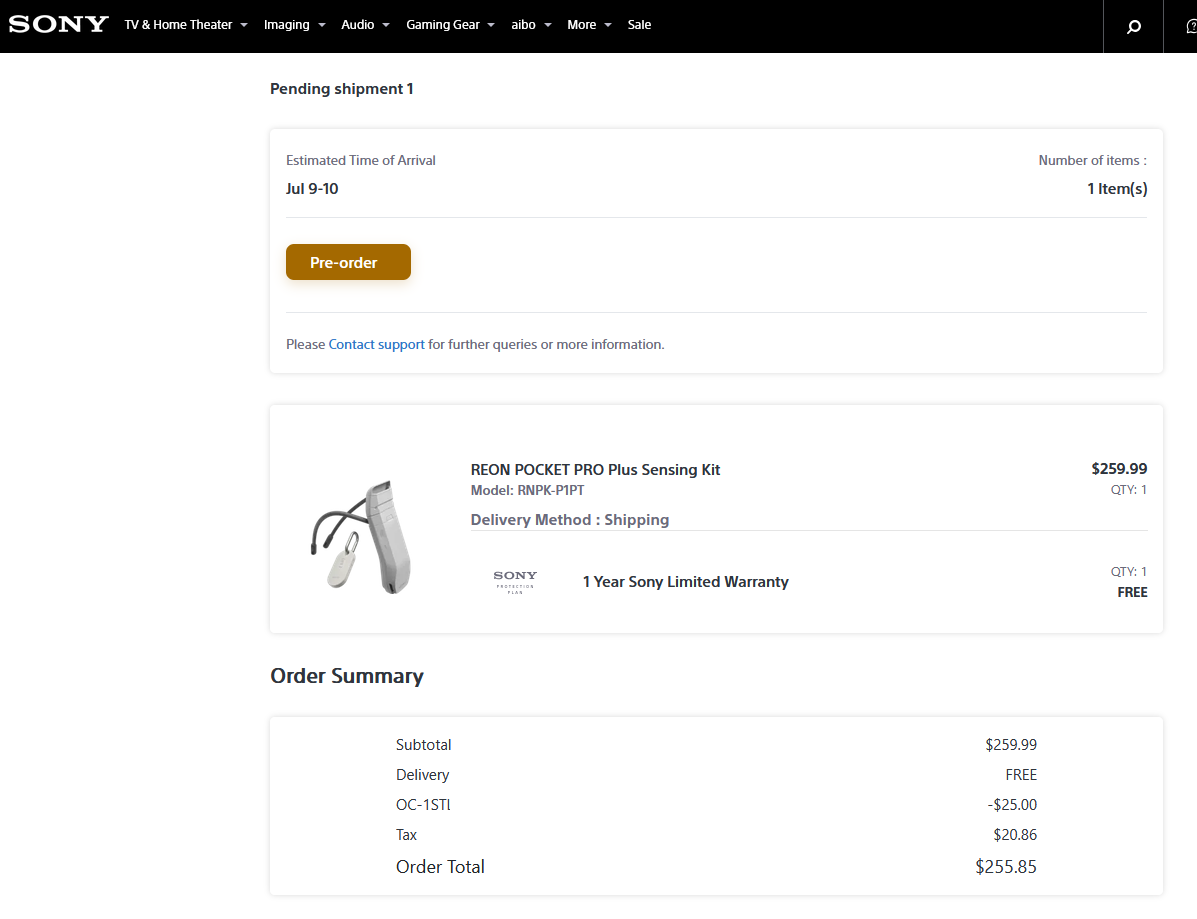Click the Sony logo in the header
Screen dimensions: 1197x919
tap(59, 24)
